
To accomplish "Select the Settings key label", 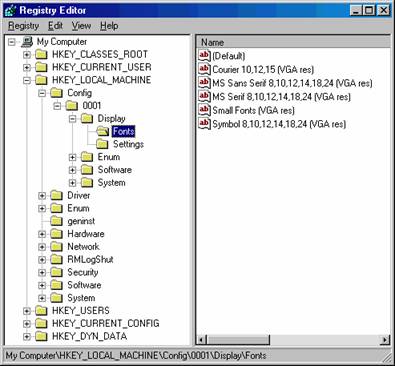I will (128, 144).
